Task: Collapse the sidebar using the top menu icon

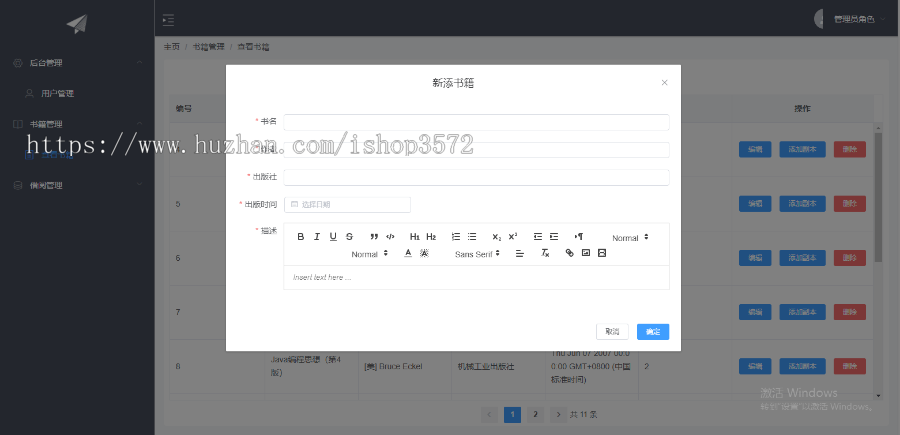Action: coord(168,20)
